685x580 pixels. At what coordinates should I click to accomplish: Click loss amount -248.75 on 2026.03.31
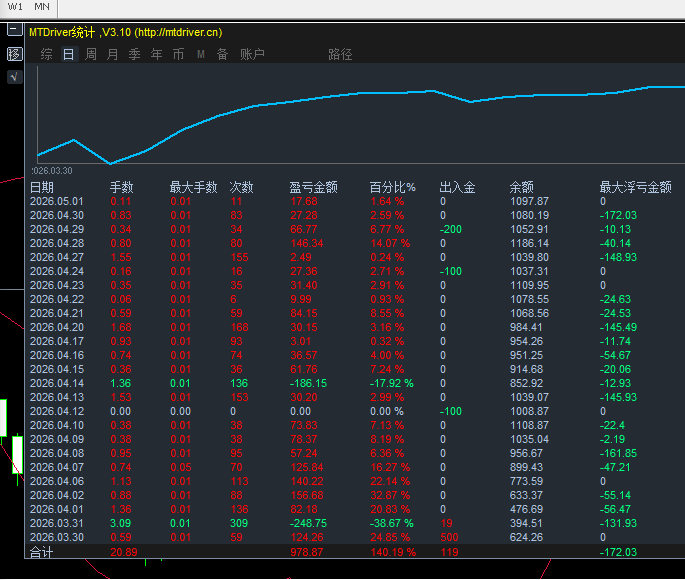coord(308,523)
